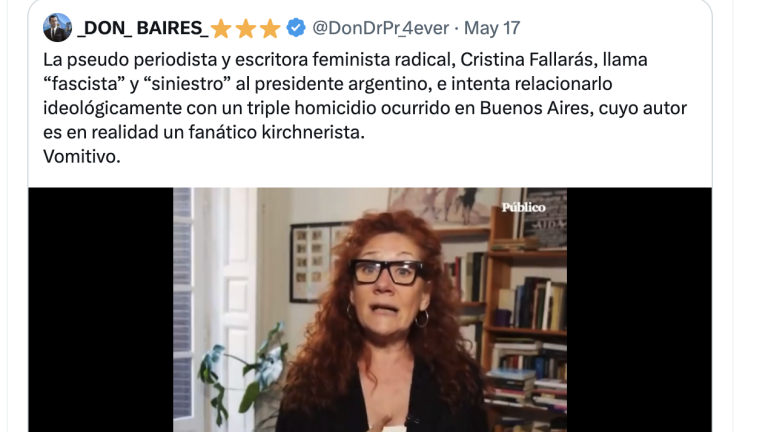This screenshot has height=432, width=768.
Task: Click the blue verified checkmark badge
Action: pyautogui.click(x=296, y=27)
